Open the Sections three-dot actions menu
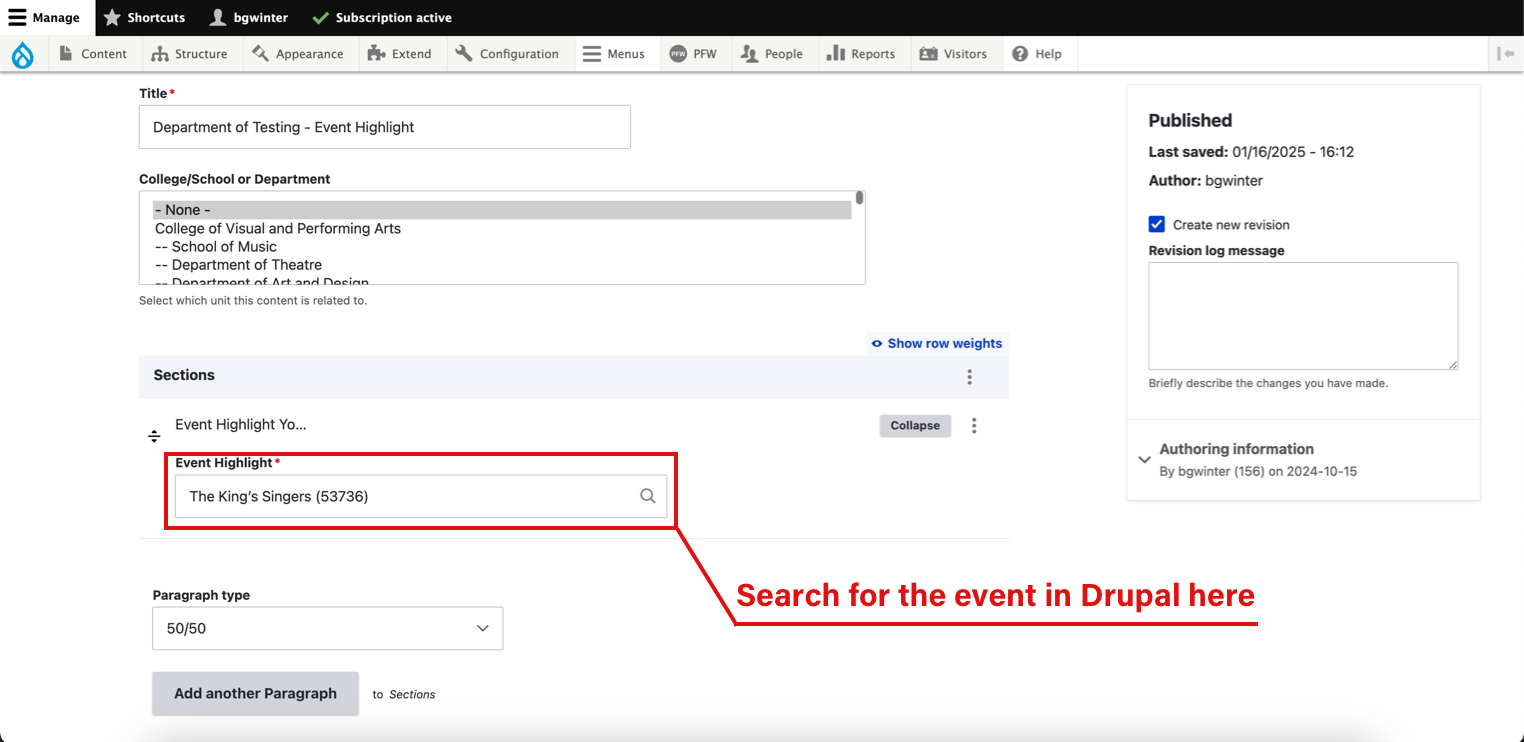1524x742 pixels. (969, 377)
